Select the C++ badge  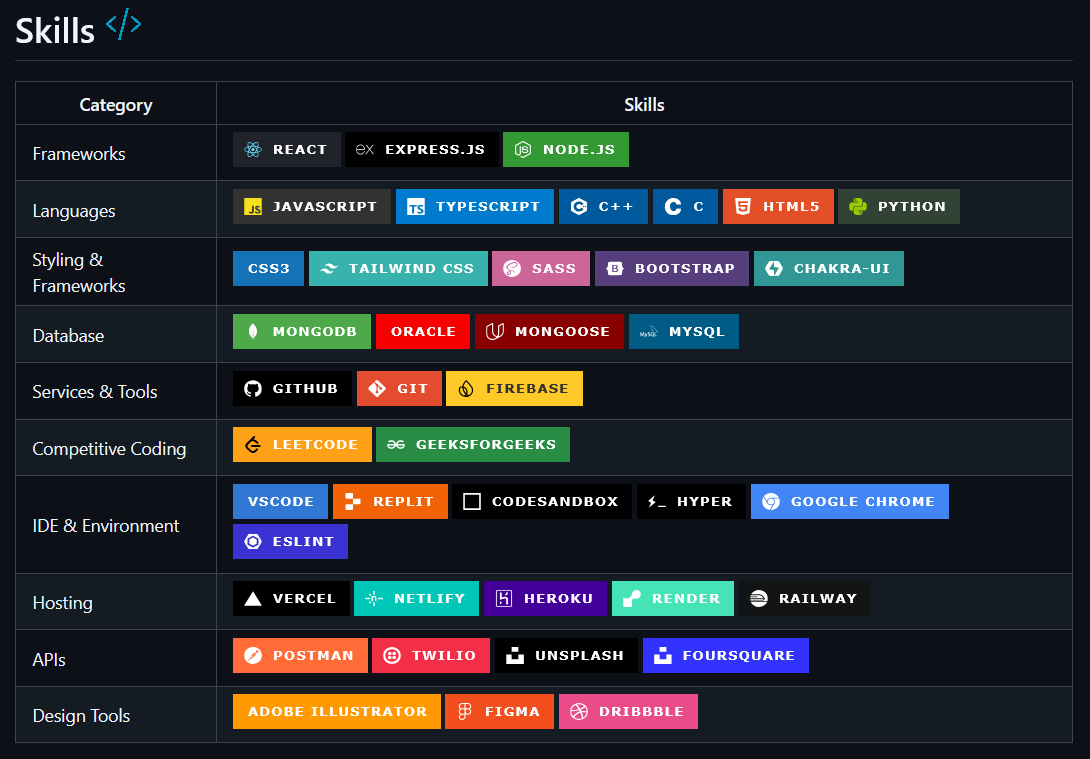pyautogui.click(x=603, y=206)
